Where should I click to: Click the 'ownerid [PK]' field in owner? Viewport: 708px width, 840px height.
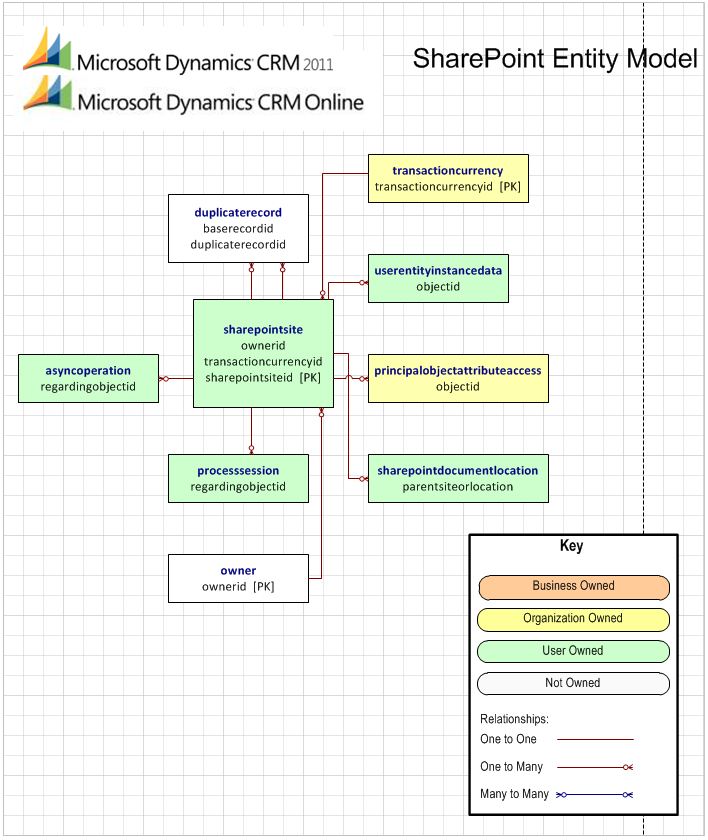point(238,587)
